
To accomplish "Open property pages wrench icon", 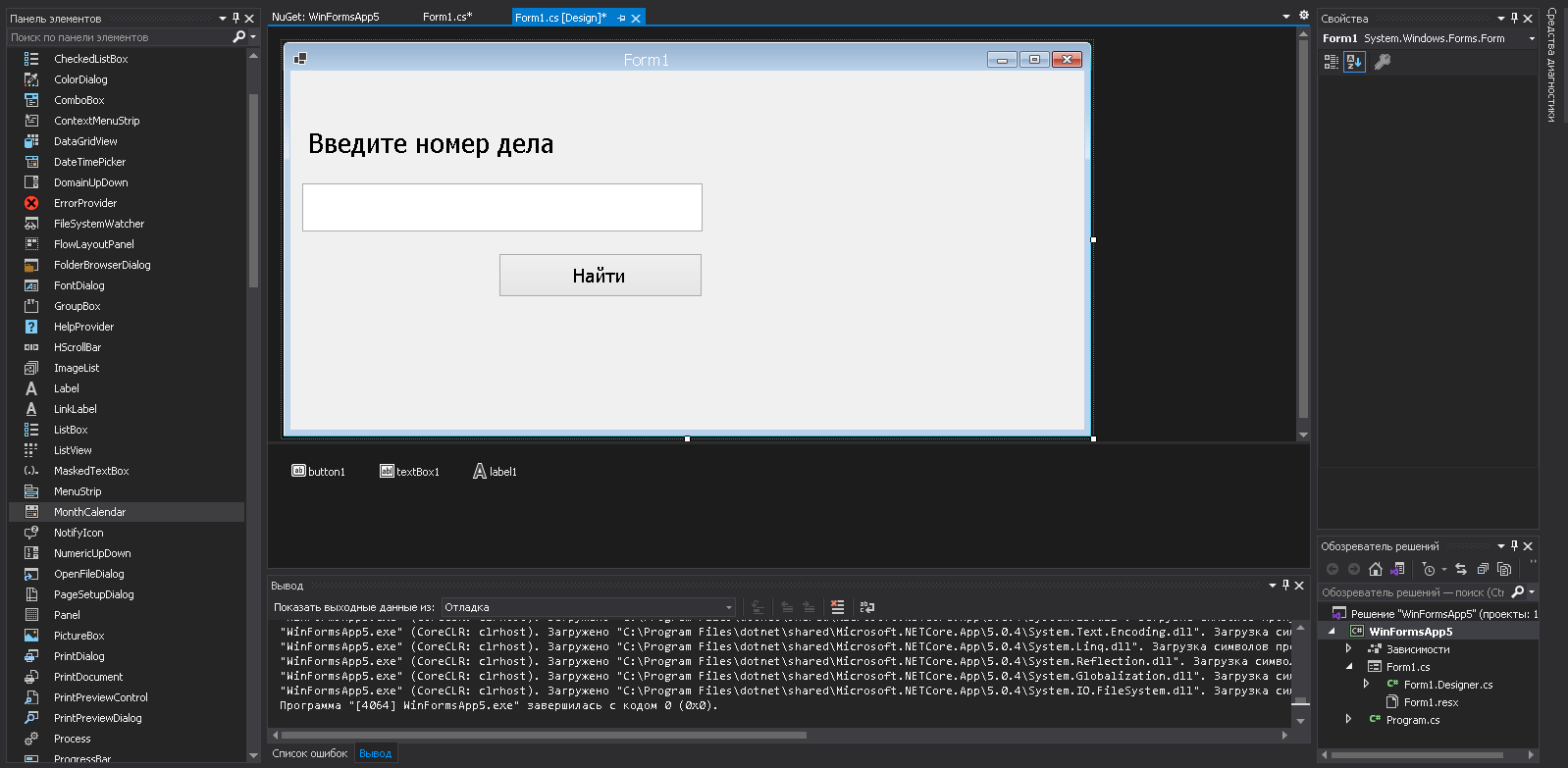I will [1383, 61].
